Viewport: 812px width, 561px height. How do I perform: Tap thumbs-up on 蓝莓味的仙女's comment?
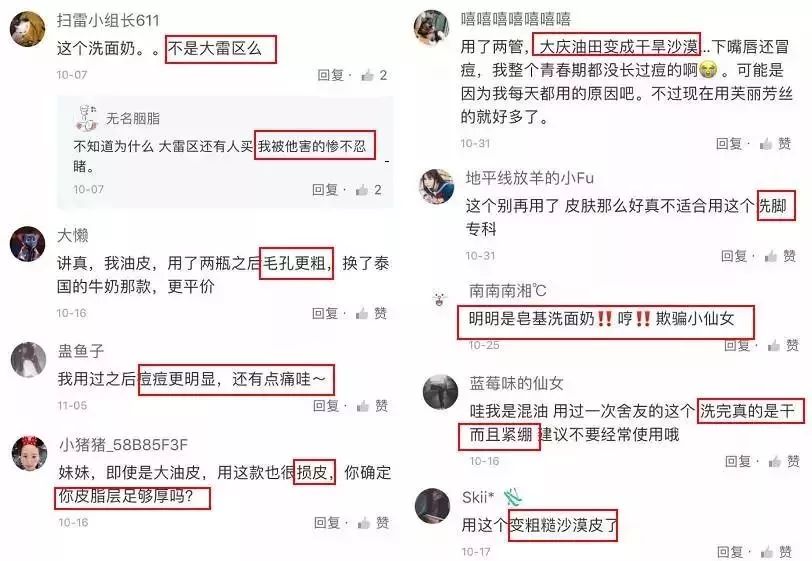pyautogui.click(x=774, y=461)
